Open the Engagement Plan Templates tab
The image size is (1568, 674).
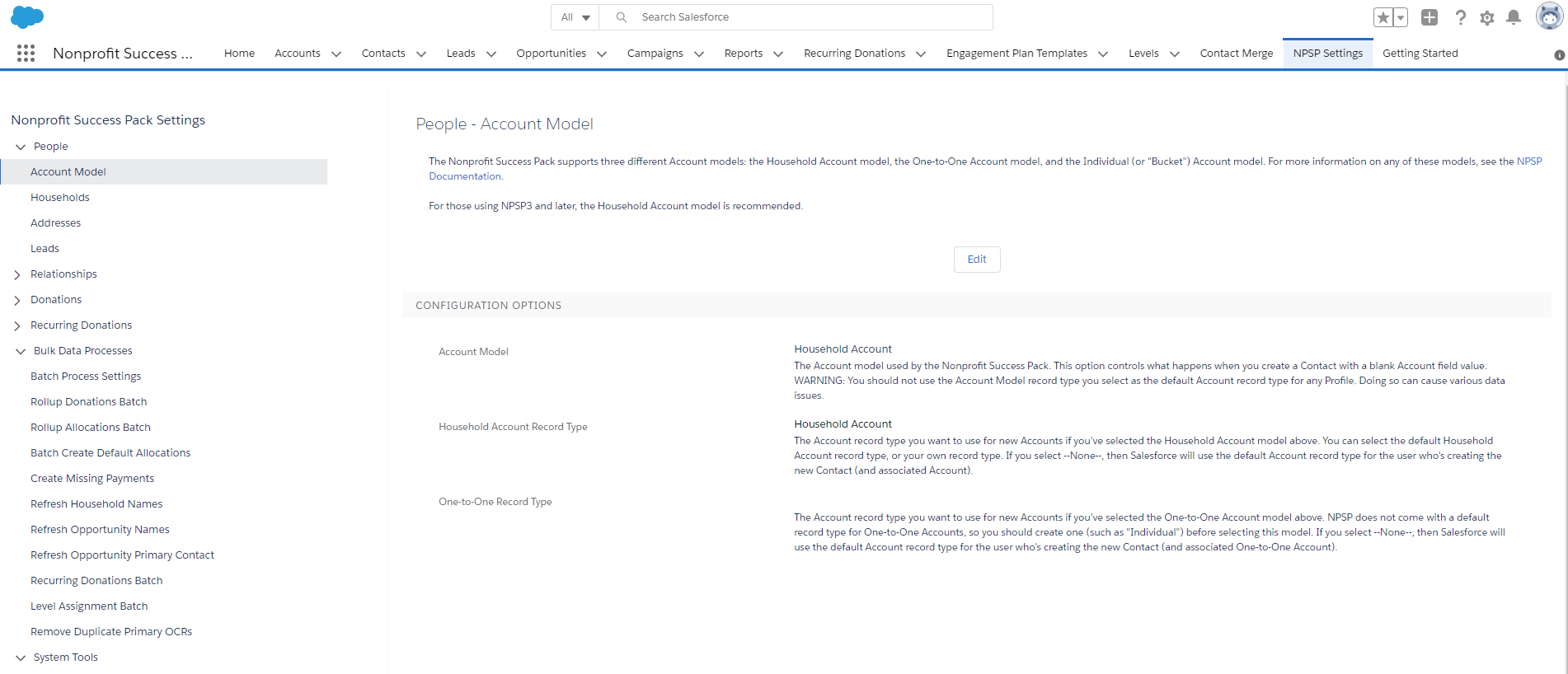1017,54
